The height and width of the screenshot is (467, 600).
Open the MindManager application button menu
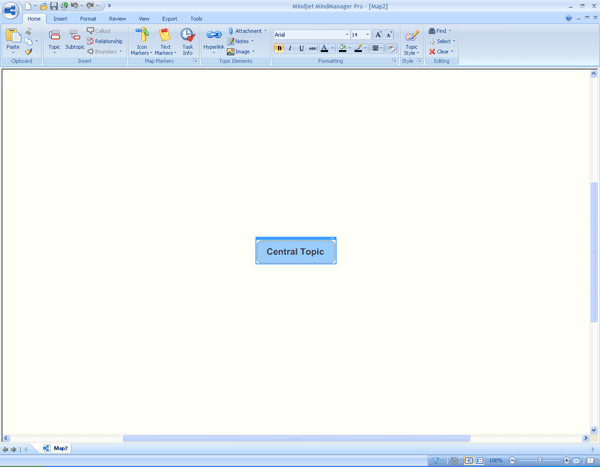pyautogui.click(x=10, y=10)
